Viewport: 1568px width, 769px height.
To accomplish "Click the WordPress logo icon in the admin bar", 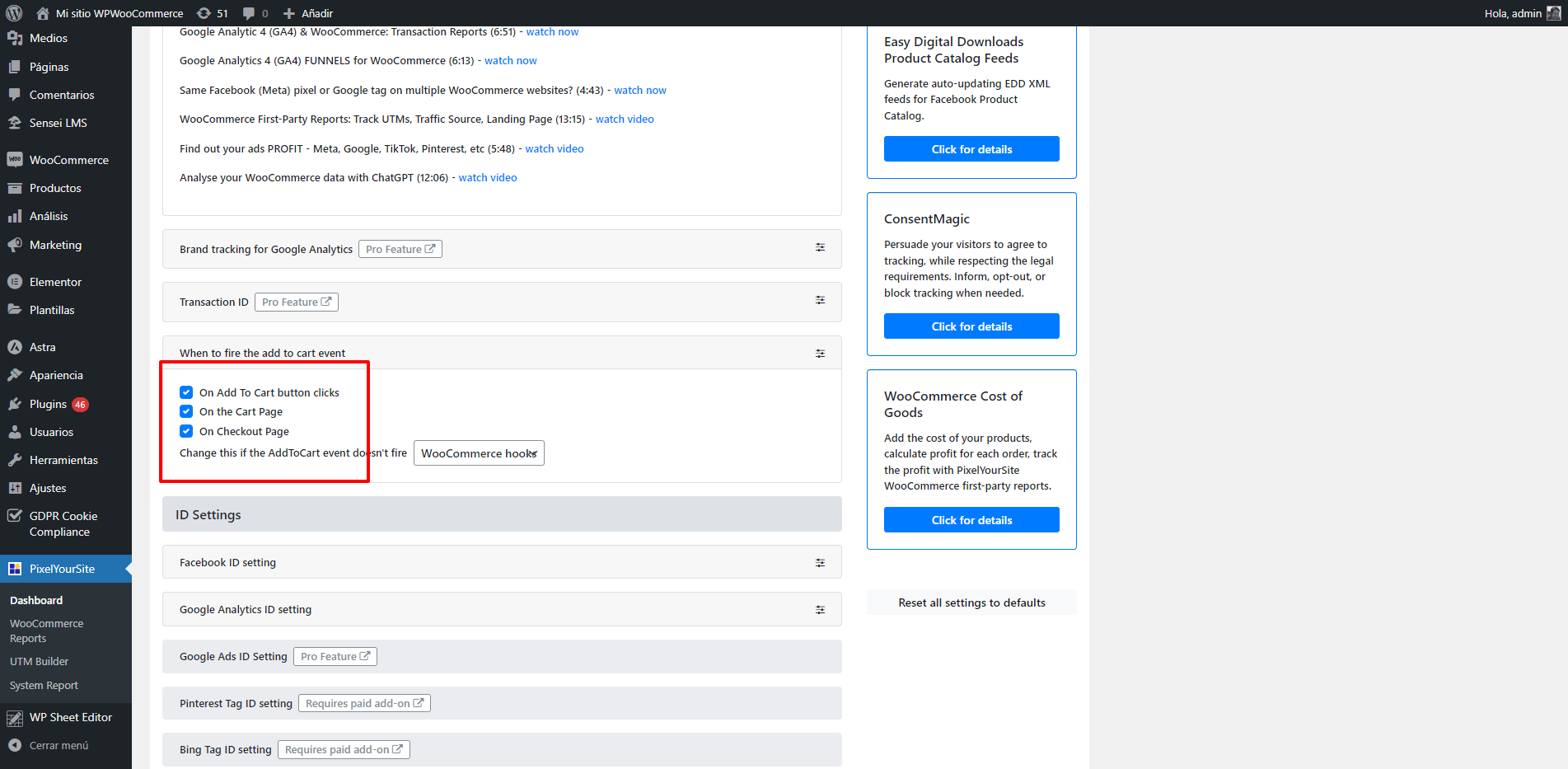I will [x=14, y=13].
